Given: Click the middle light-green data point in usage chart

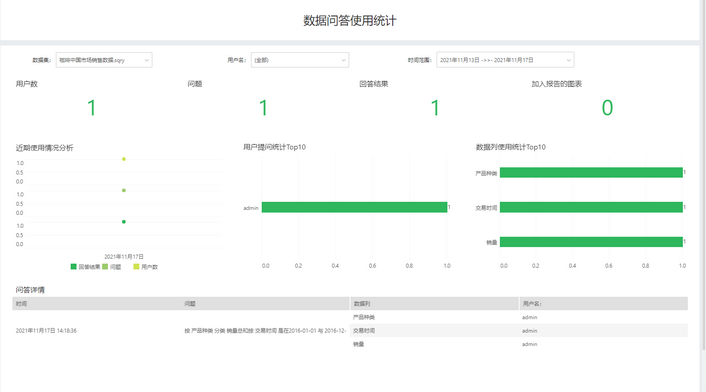Looking at the screenshot, I should point(124,190).
